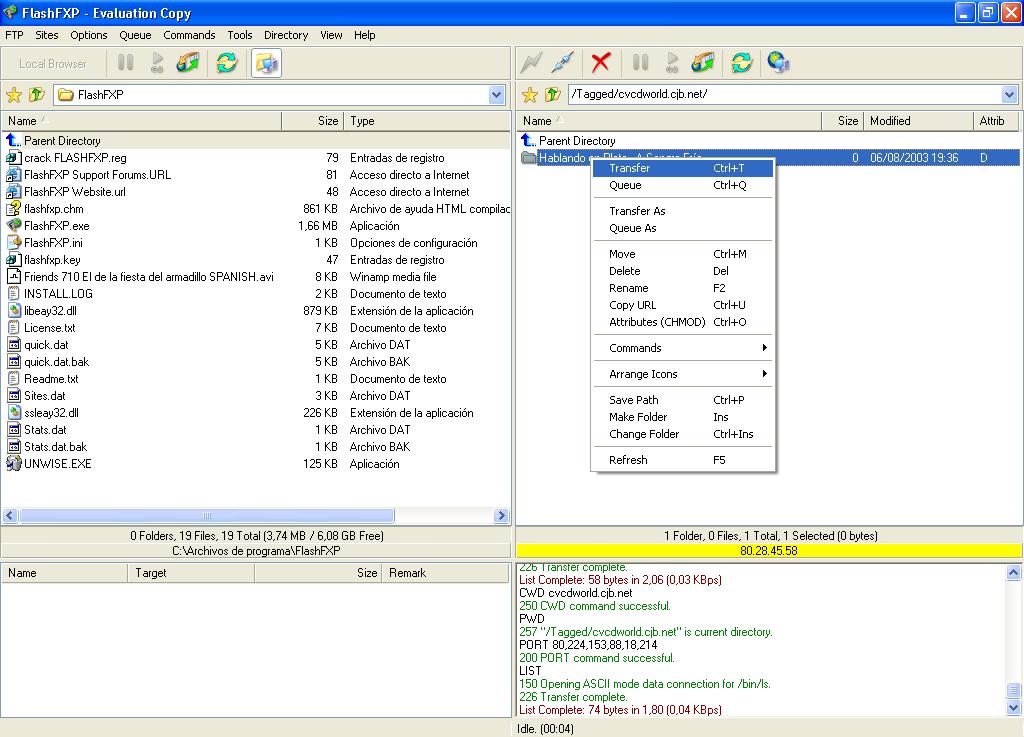Open the Queue menu in menu bar
The height and width of the screenshot is (737, 1024).
coord(135,35)
